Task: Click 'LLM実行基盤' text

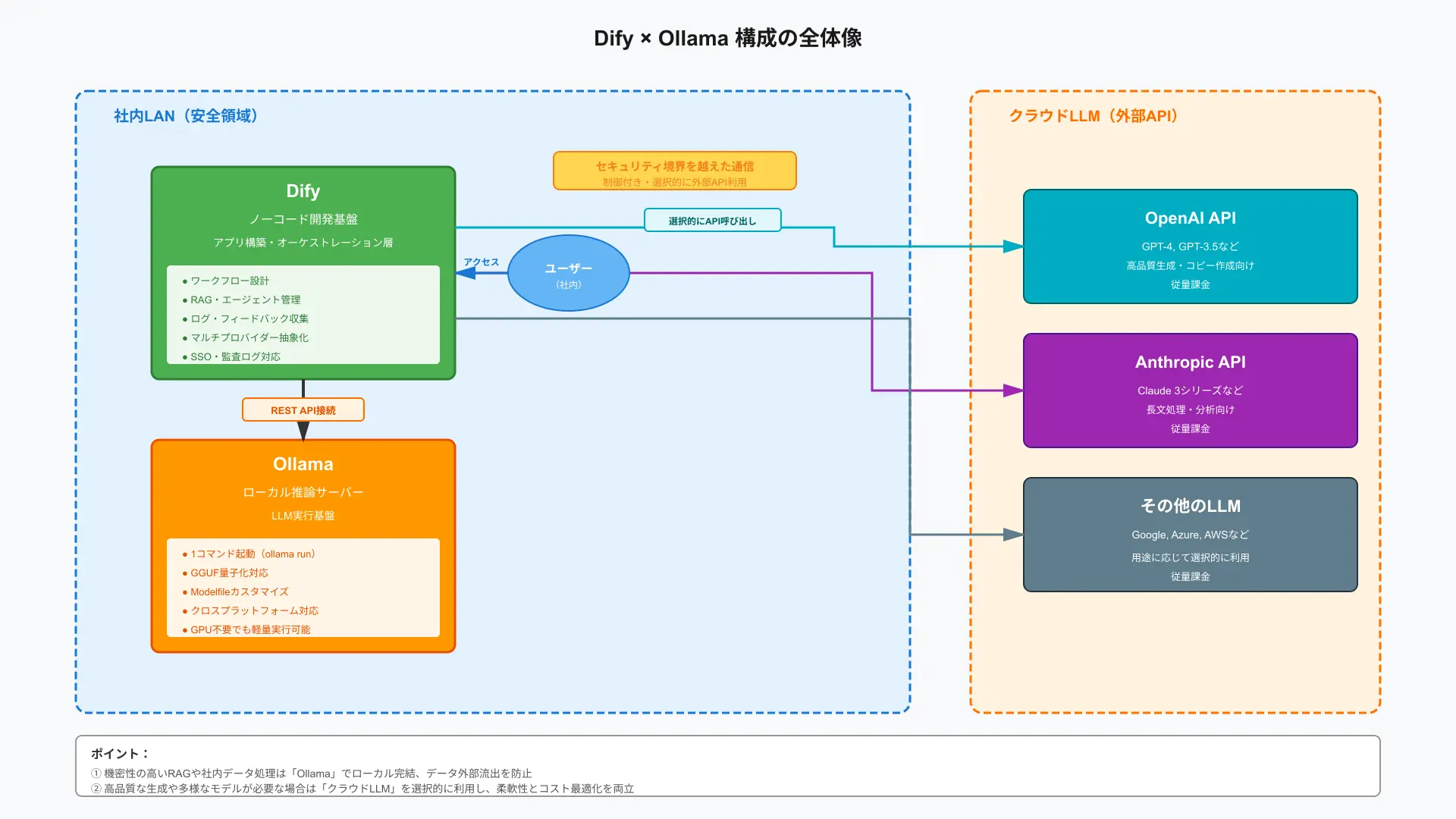Action: pos(303,516)
